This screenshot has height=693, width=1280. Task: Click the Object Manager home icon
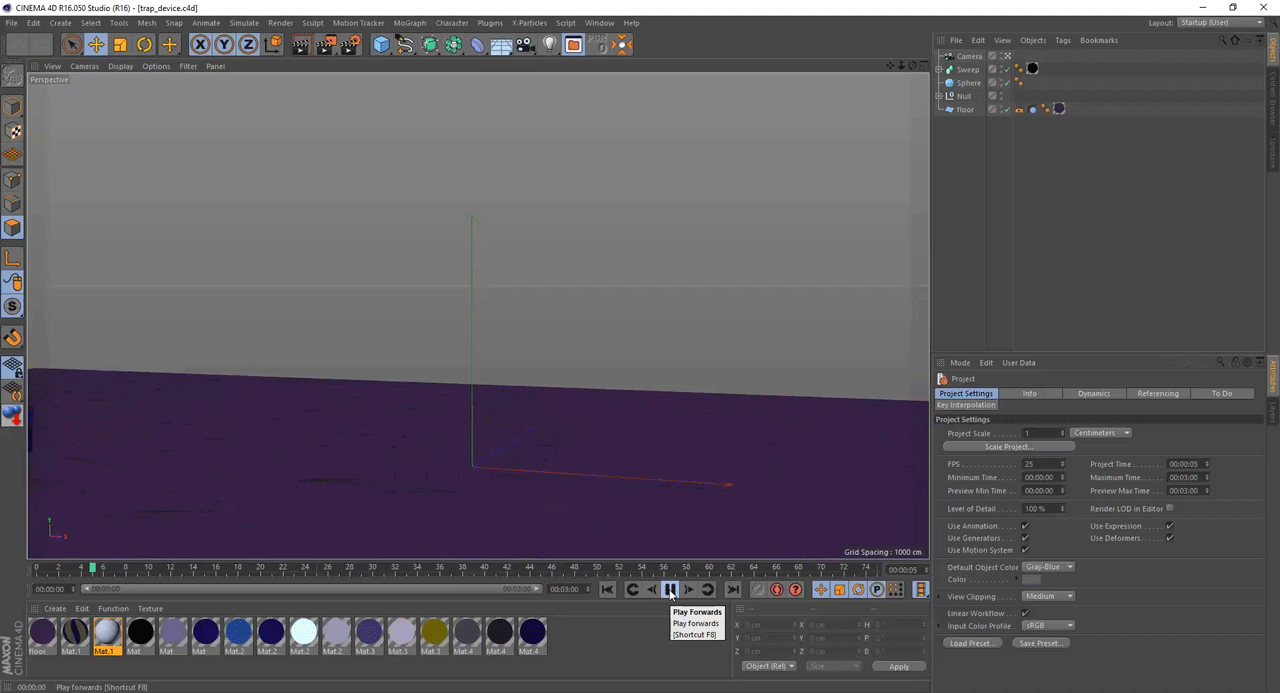[x=1235, y=40]
